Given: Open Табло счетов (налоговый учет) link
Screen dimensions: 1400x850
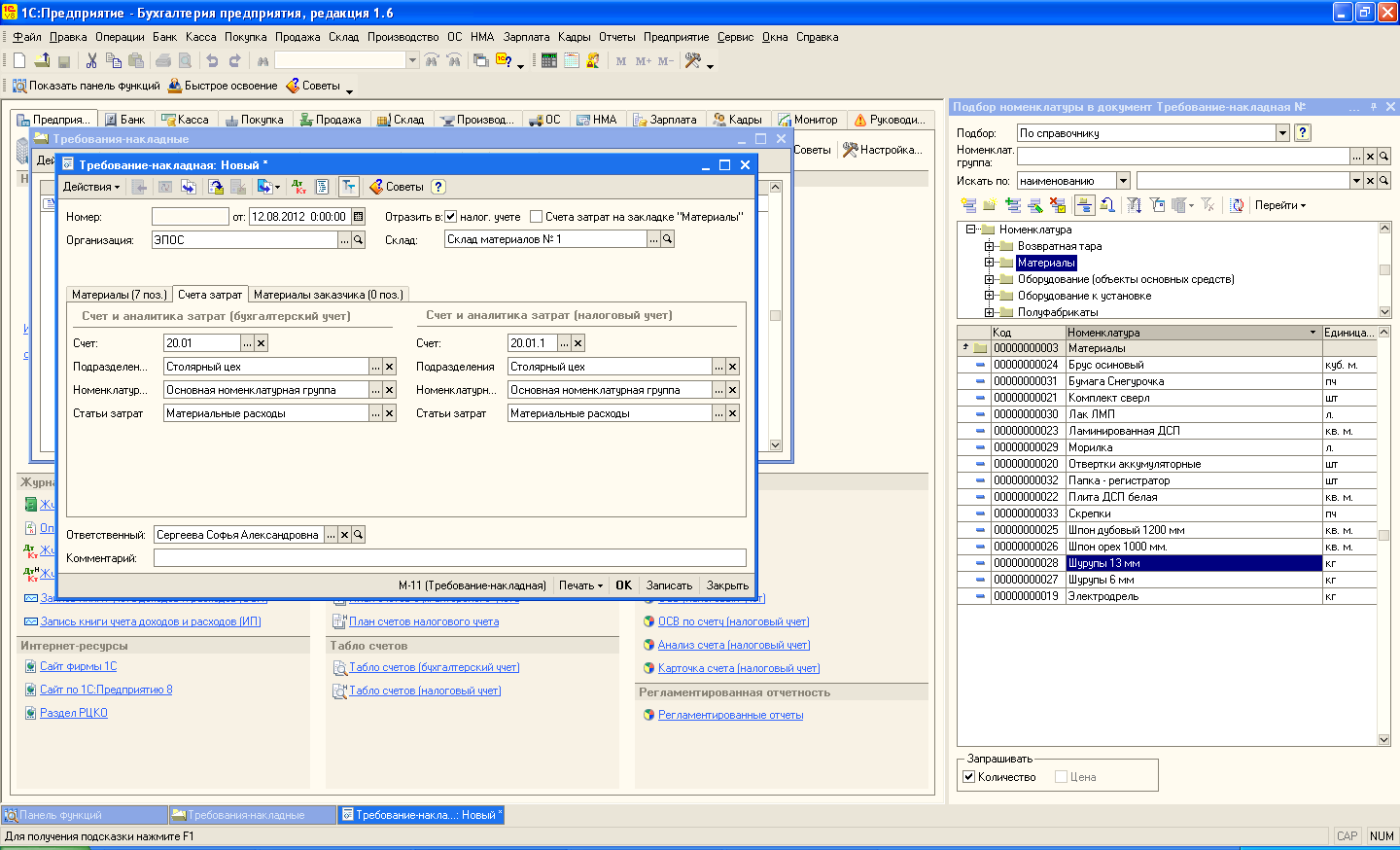Looking at the screenshot, I should [x=425, y=691].
